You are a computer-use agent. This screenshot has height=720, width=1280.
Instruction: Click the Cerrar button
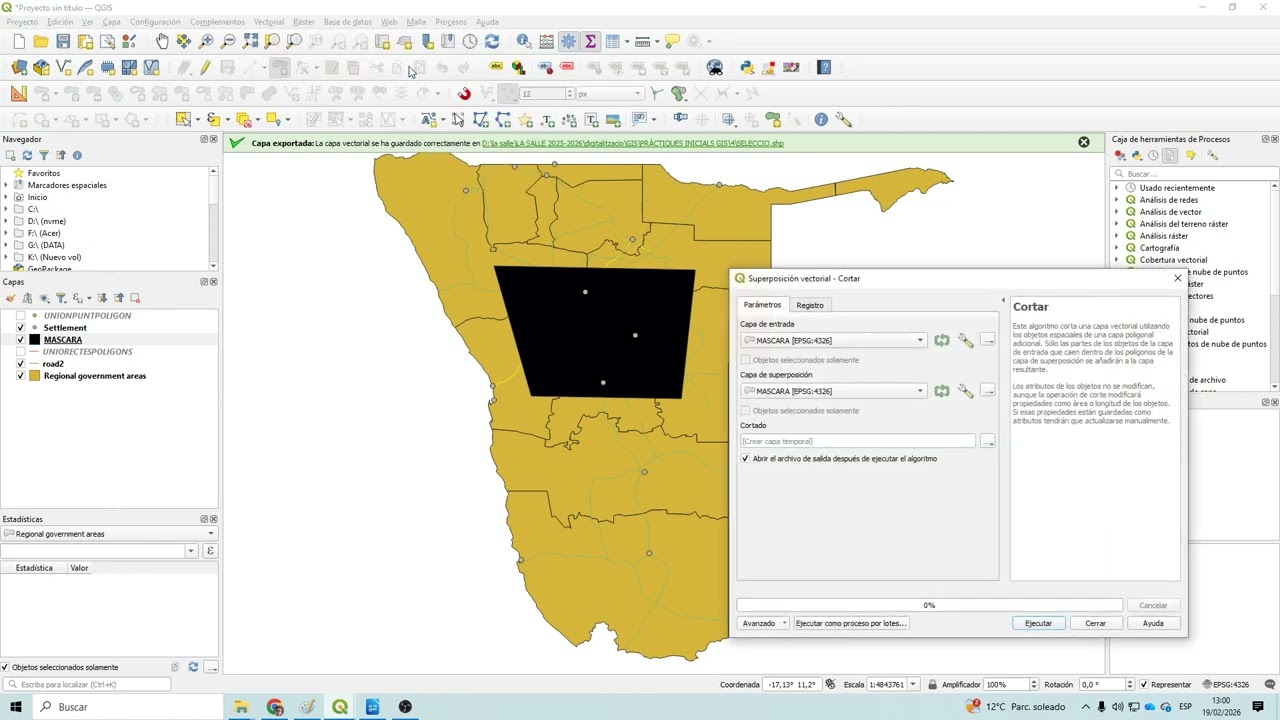(1096, 623)
